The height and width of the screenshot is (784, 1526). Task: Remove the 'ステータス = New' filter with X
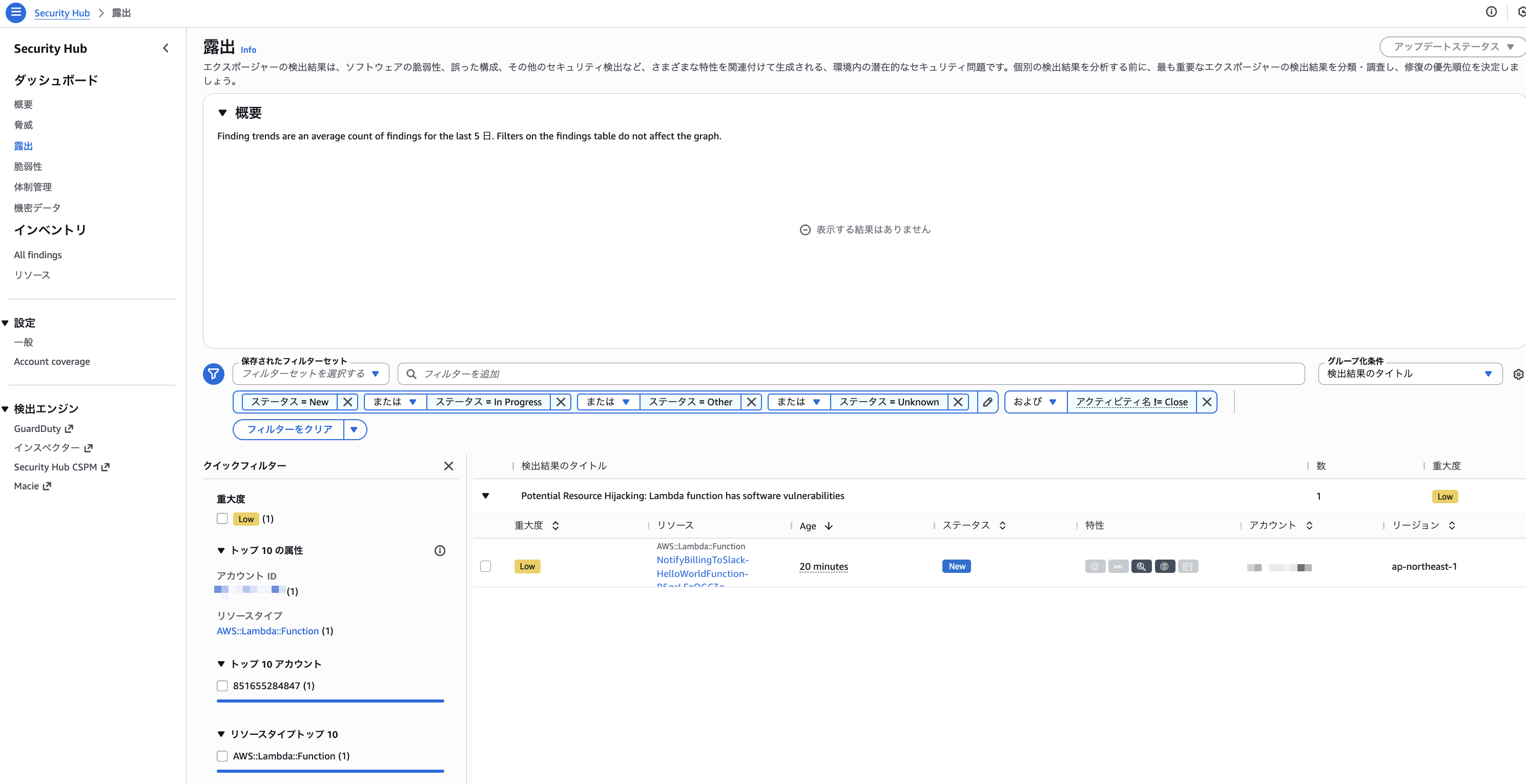click(x=348, y=402)
